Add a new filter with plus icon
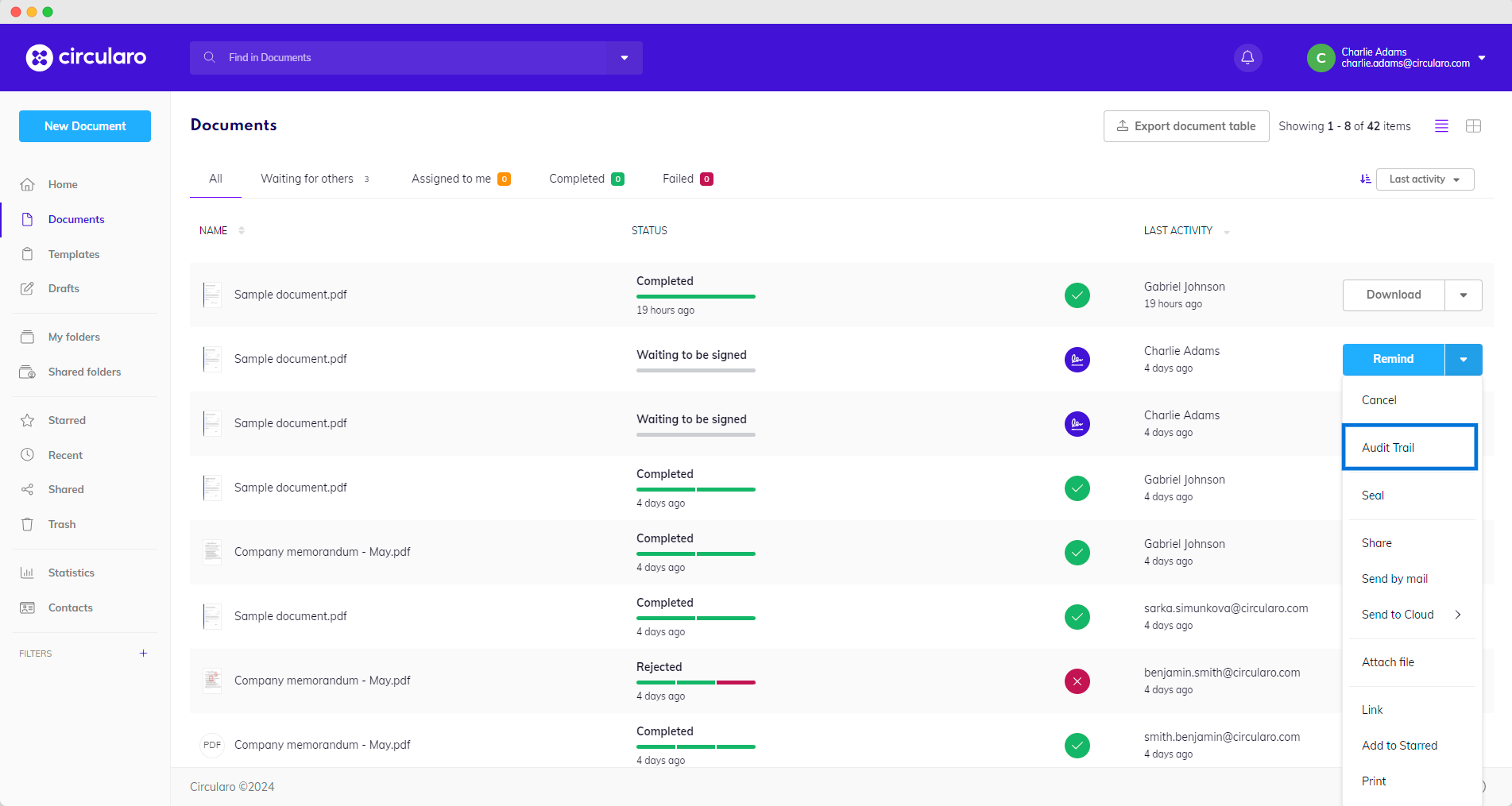 [x=143, y=654]
